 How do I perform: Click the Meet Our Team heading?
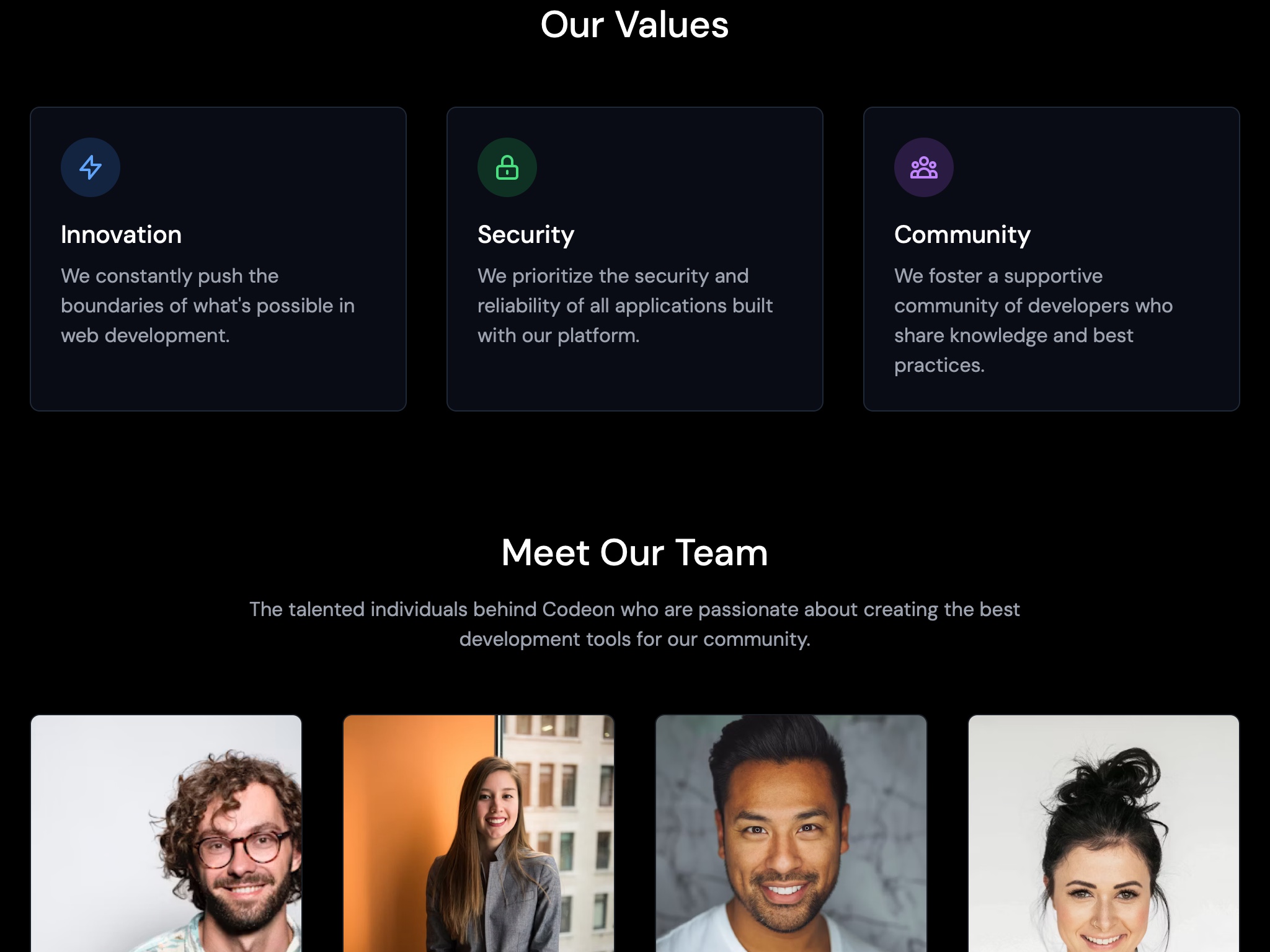pyautogui.click(x=634, y=552)
